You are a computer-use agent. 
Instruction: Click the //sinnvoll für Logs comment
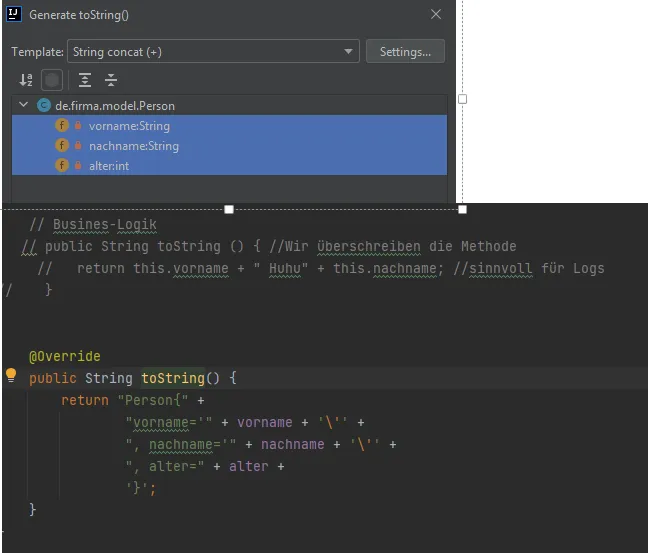click(529, 268)
